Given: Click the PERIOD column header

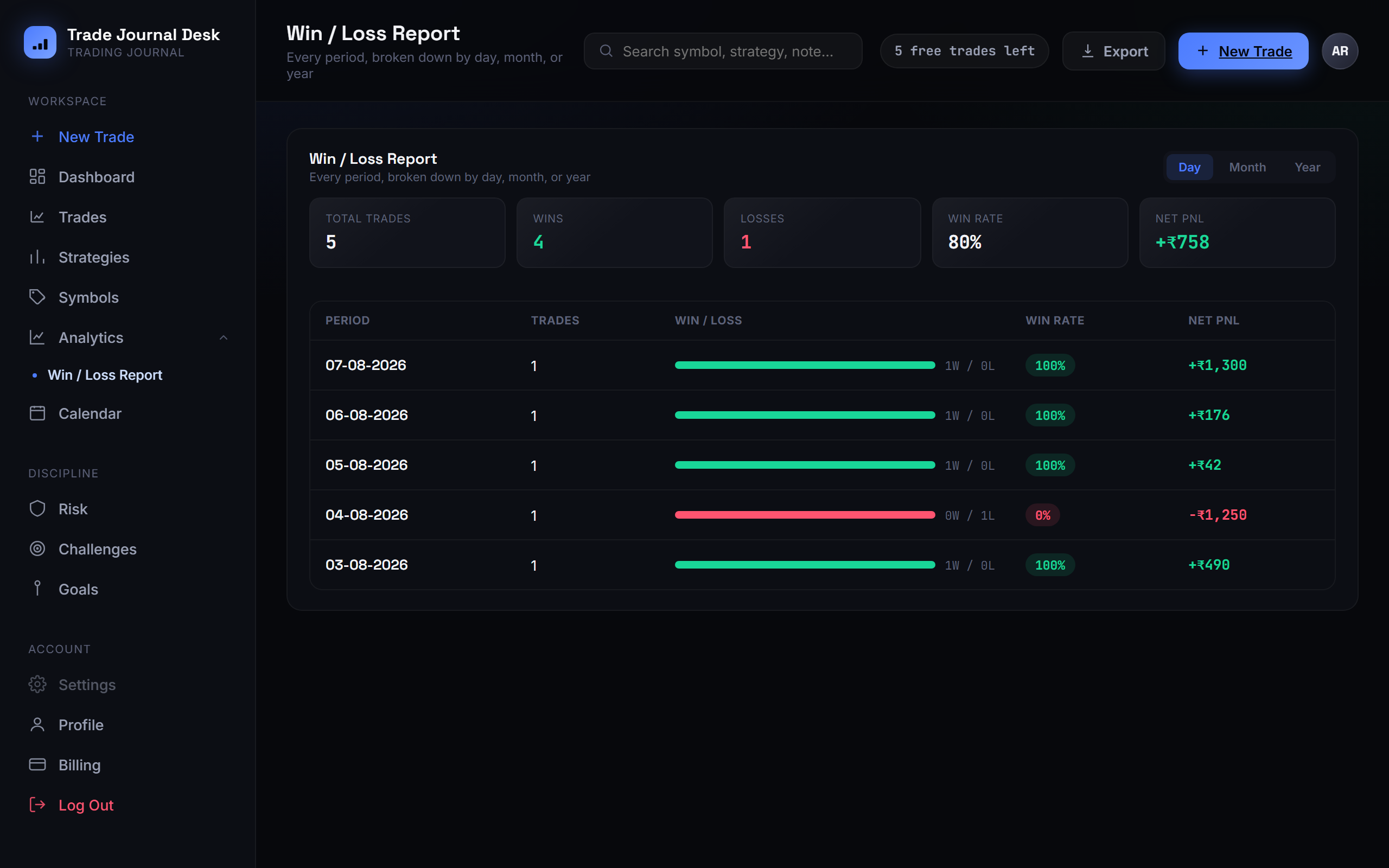Looking at the screenshot, I should pos(347,320).
